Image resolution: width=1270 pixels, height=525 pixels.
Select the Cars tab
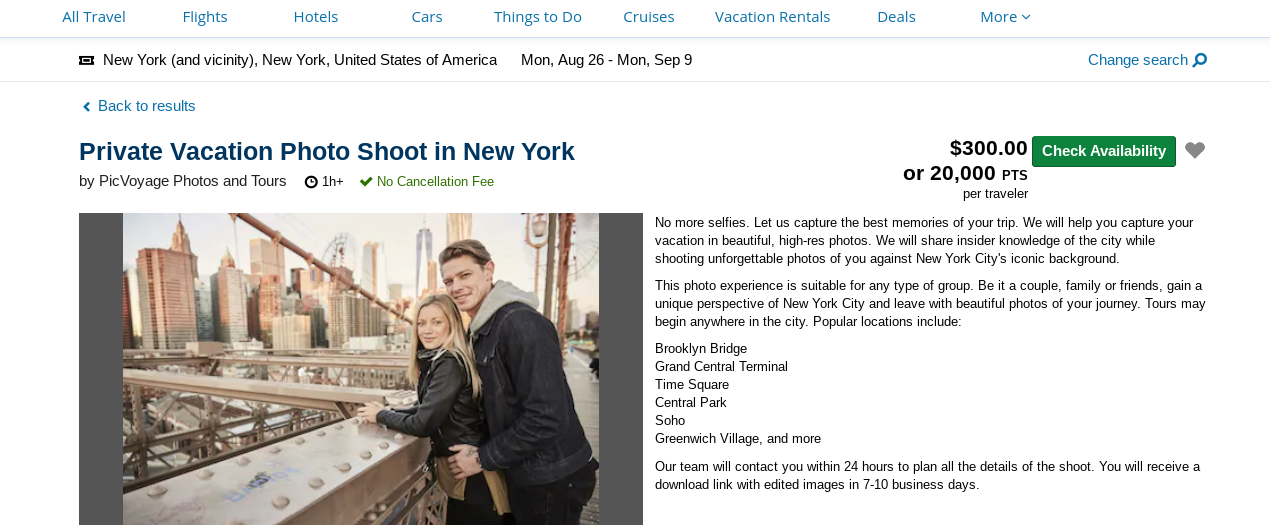tap(427, 16)
